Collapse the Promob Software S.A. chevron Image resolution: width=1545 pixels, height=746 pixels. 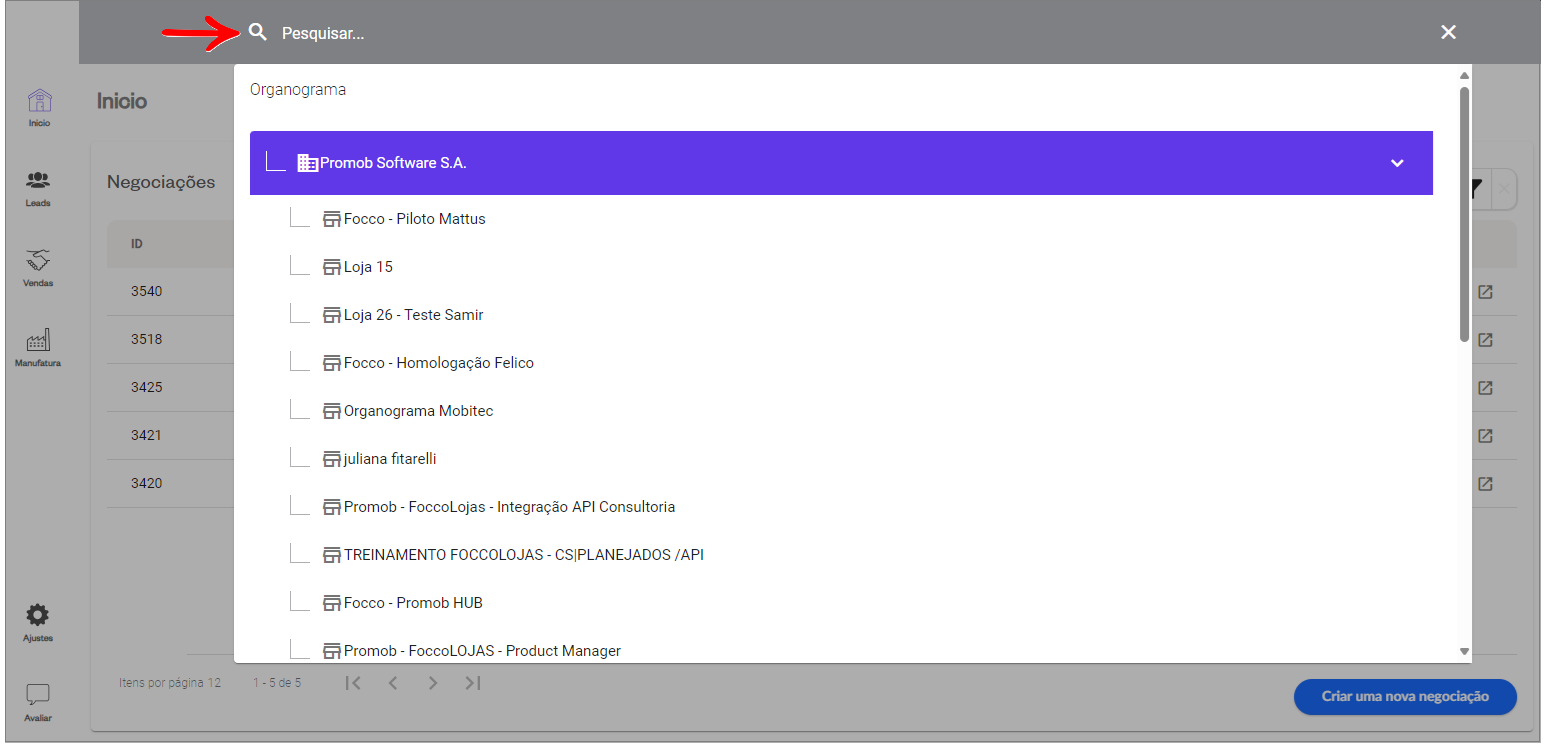click(x=1397, y=163)
